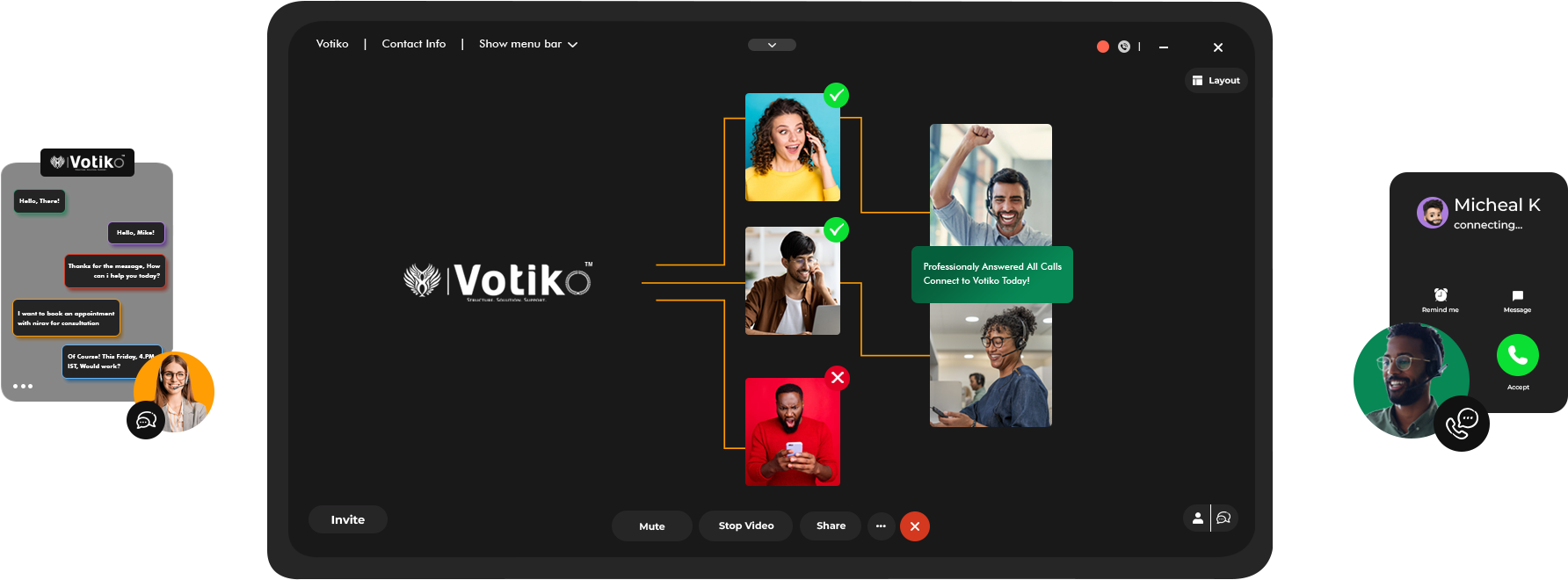Select the man on phone with laptop thumbnail

point(793,281)
